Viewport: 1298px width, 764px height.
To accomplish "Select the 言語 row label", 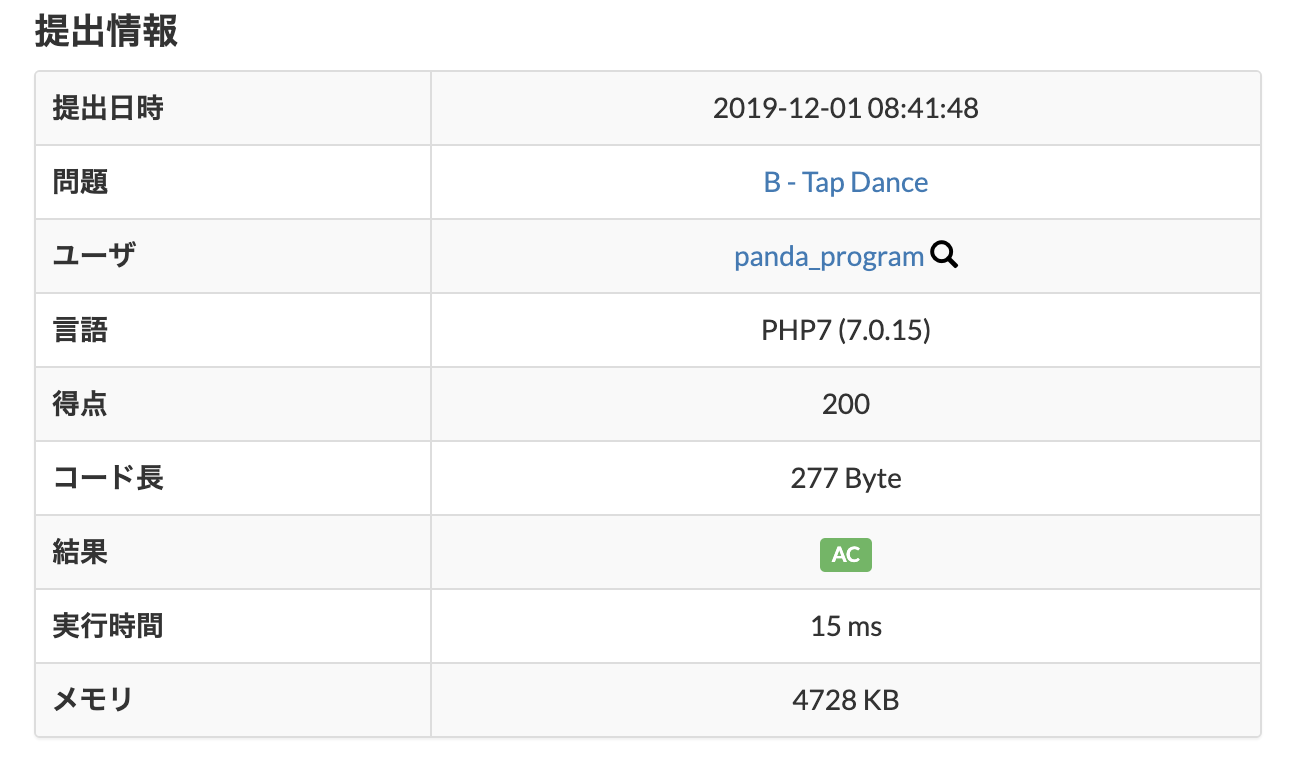I will click(x=80, y=330).
